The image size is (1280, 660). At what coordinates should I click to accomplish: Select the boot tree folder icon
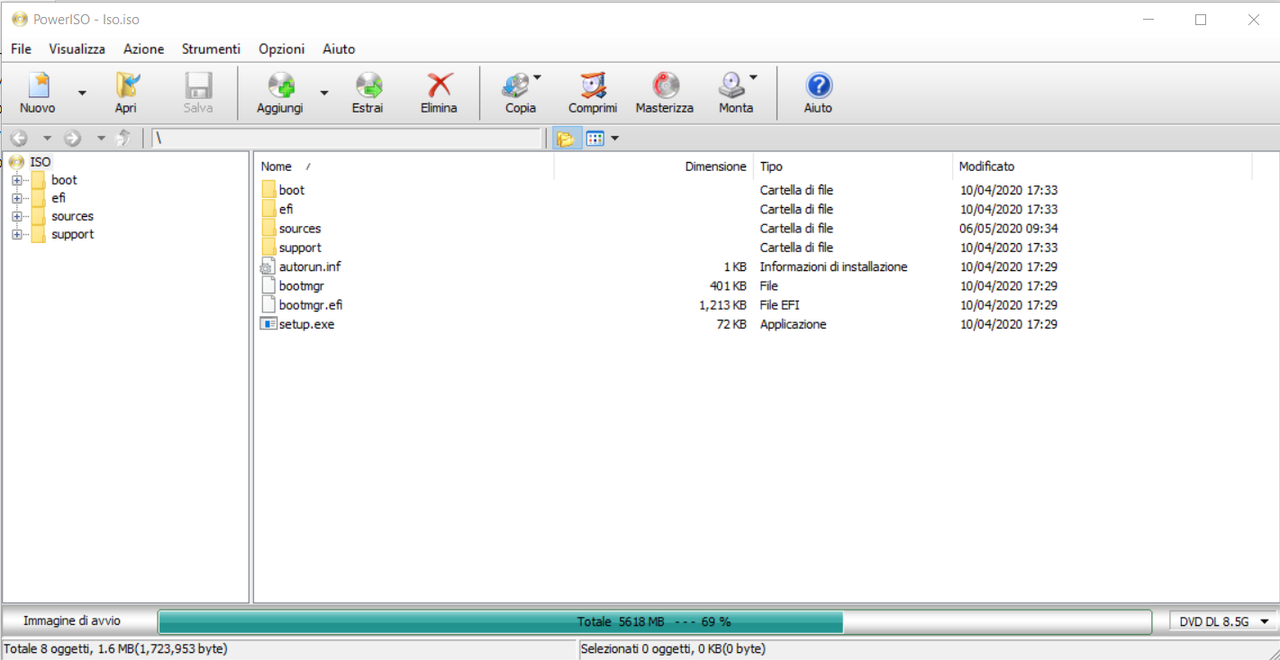(x=38, y=180)
